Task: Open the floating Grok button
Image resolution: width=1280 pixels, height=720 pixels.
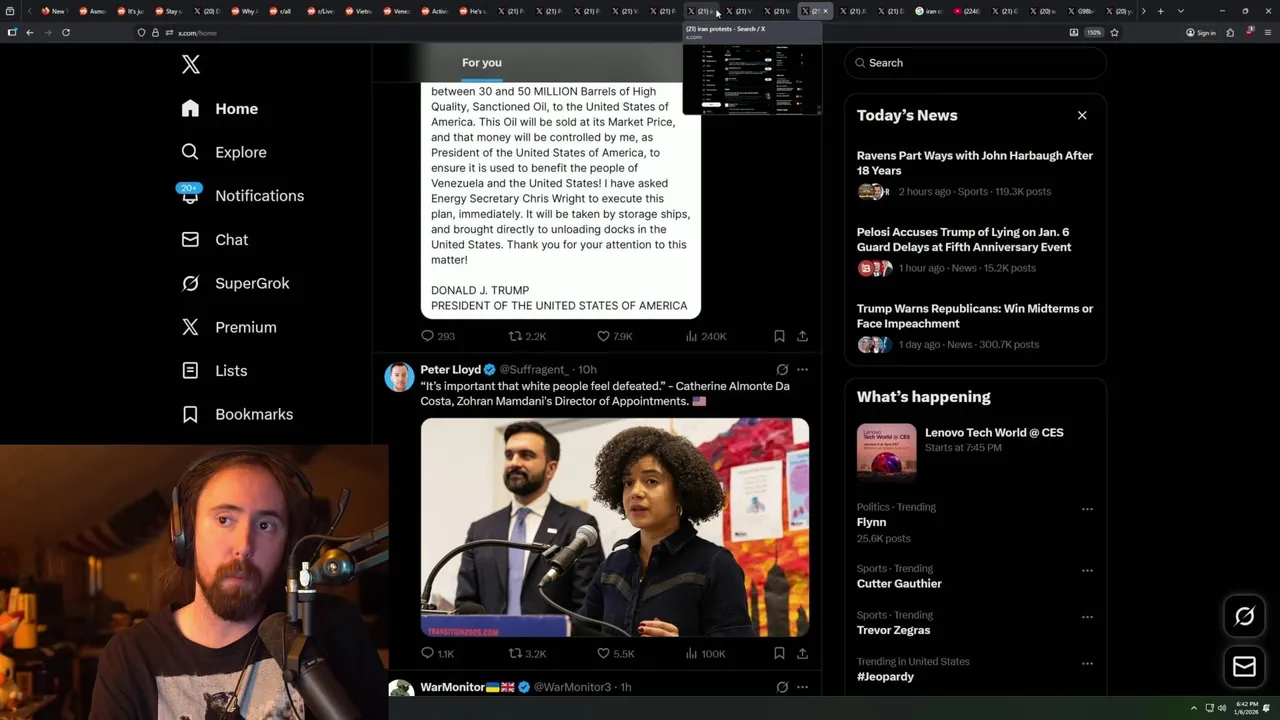Action: click(1244, 616)
